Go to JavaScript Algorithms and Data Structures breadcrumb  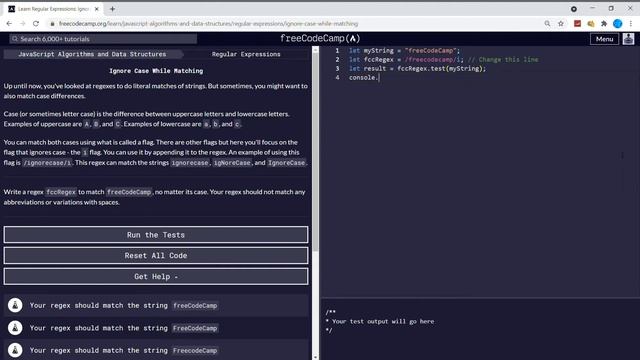point(92,54)
